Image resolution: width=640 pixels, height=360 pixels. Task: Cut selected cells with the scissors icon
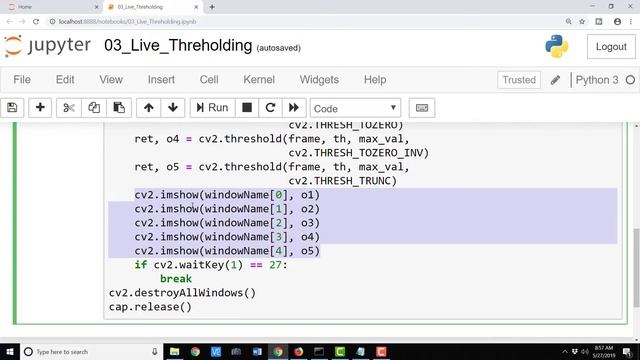tap(69, 108)
